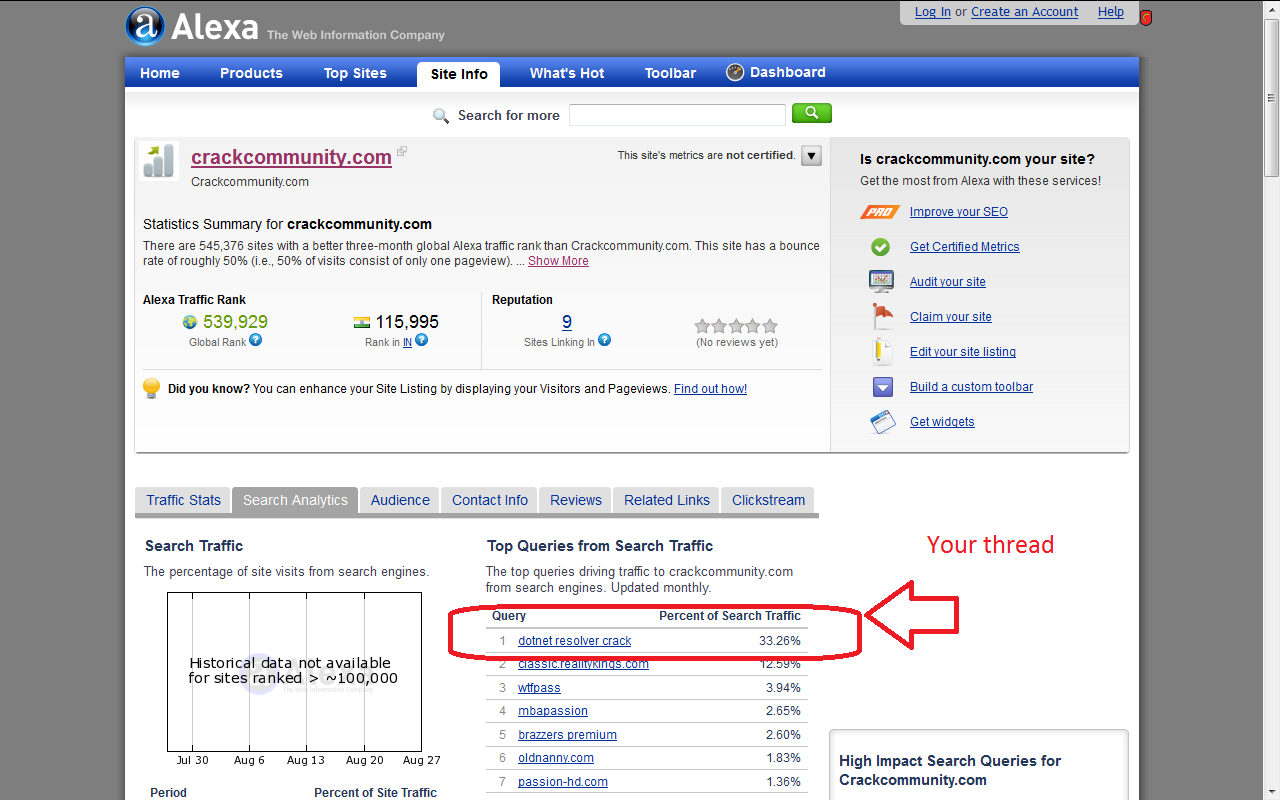Select the Site Info tab
The height and width of the screenshot is (800, 1280).
coord(459,74)
